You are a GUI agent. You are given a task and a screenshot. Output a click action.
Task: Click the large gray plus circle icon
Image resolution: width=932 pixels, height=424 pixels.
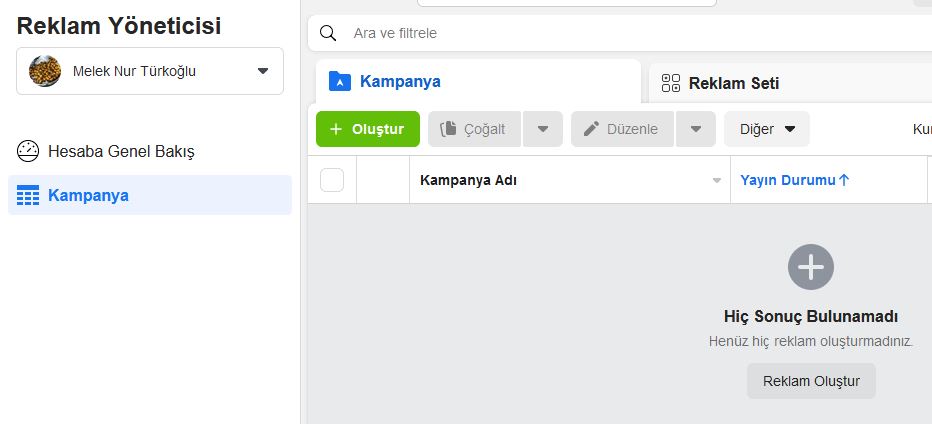pyautogui.click(x=811, y=267)
